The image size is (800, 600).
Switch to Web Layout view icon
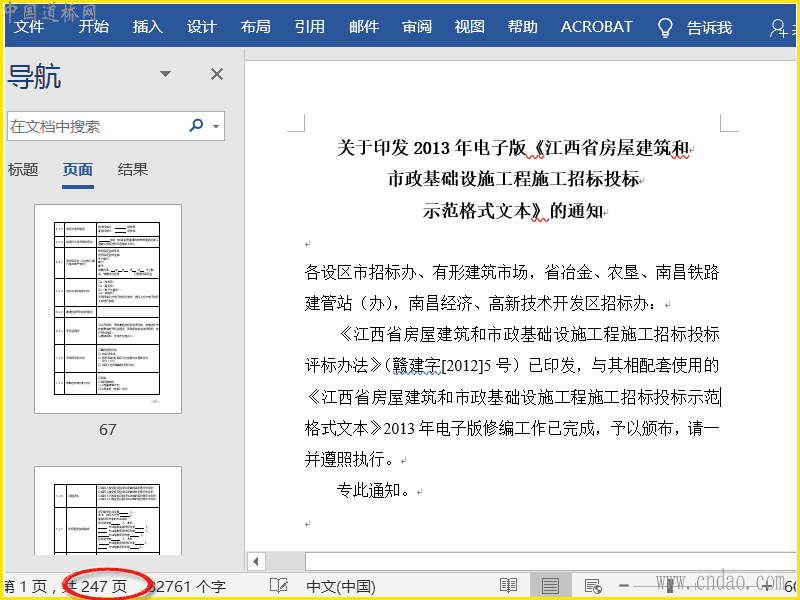(592, 586)
